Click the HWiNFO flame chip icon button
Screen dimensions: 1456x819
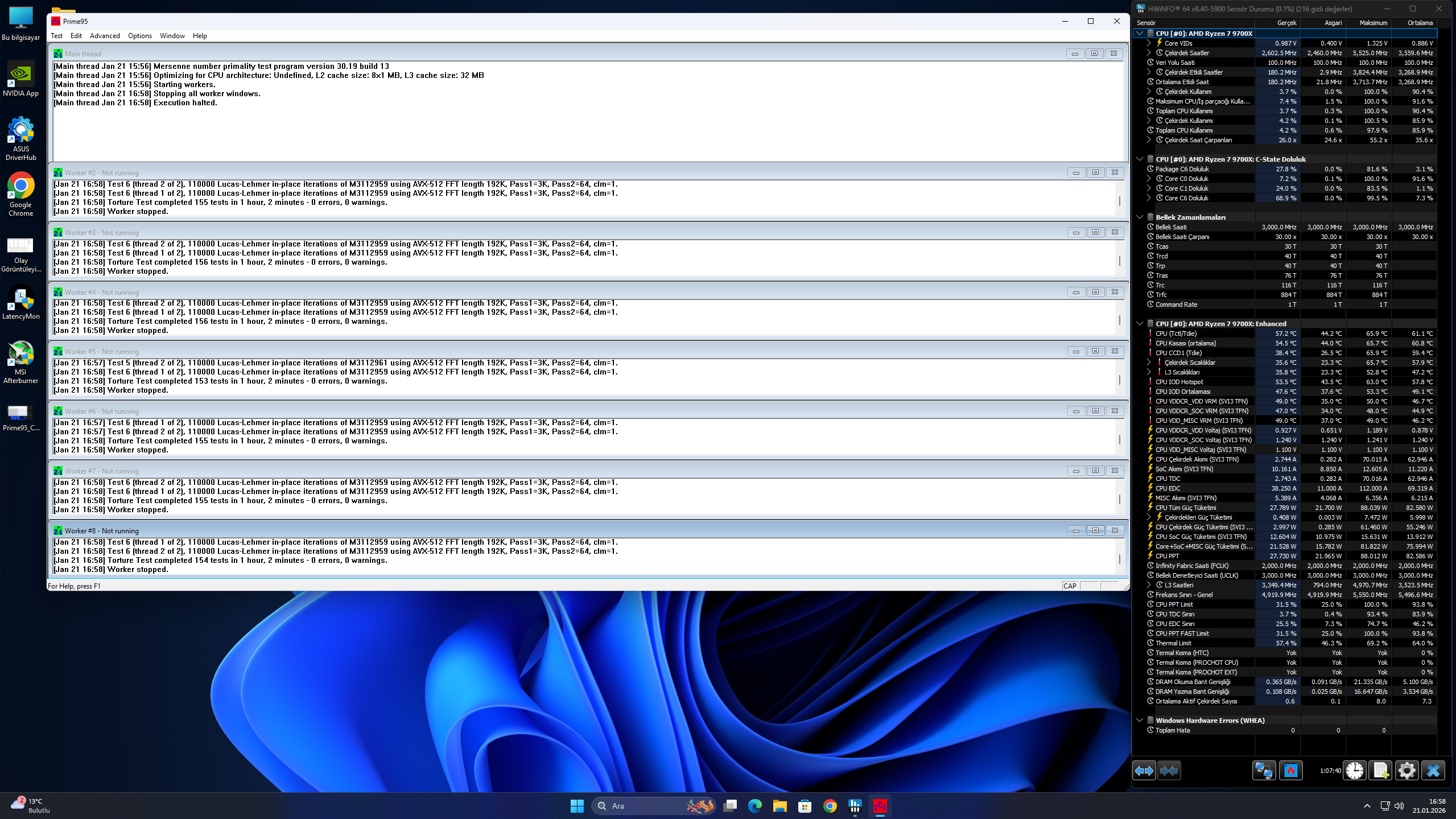pyautogui.click(x=1291, y=771)
